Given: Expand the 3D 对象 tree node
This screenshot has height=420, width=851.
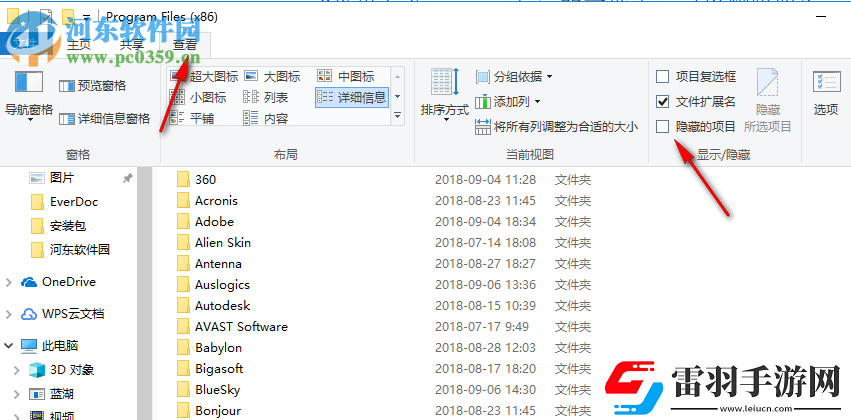Looking at the screenshot, I should 17,370.
